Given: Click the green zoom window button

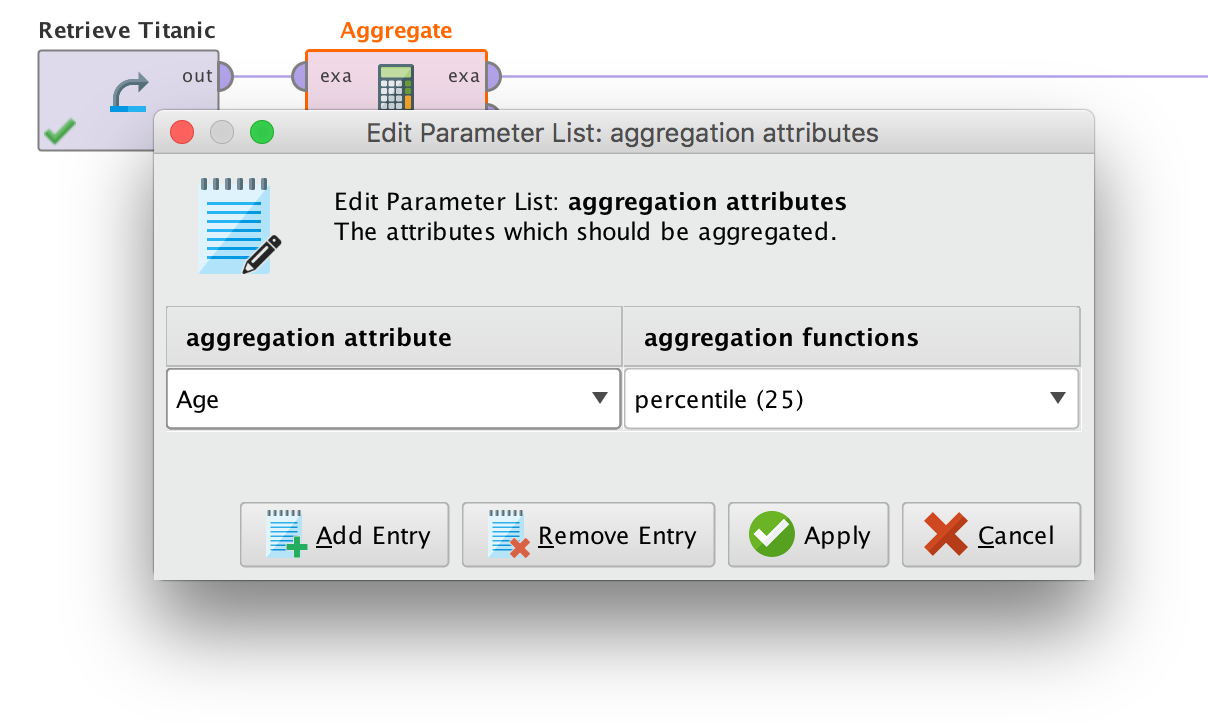Looking at the screenshot, I should pos(261,132).
